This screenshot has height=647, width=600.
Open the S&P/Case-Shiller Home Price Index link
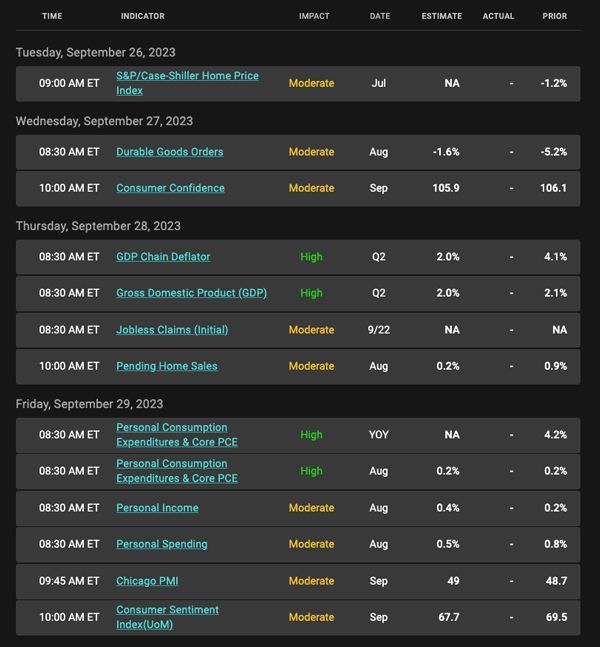(x=187, y=83)
